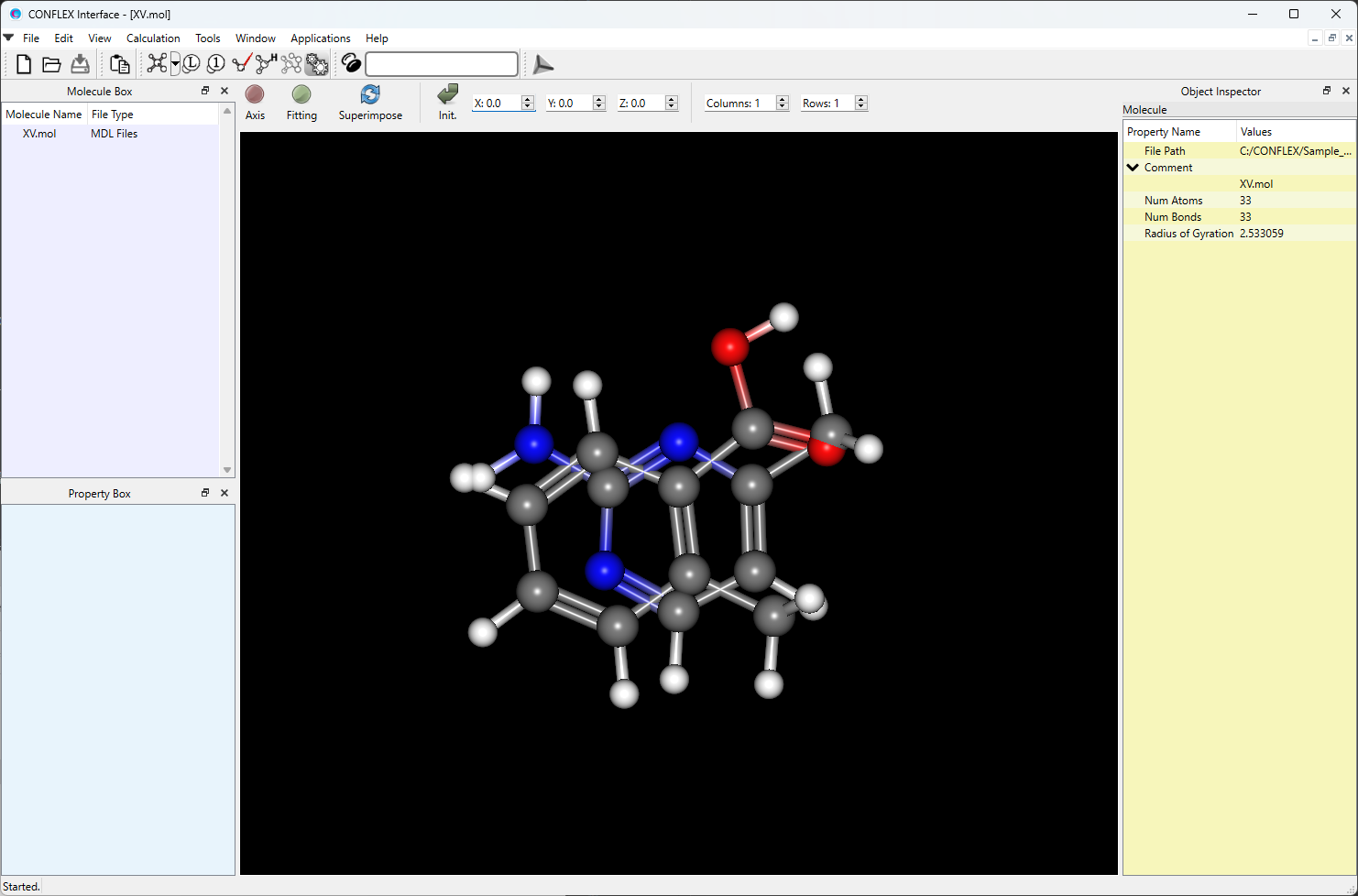Click the add hydrogens molecule icon

tap(266, 63)
